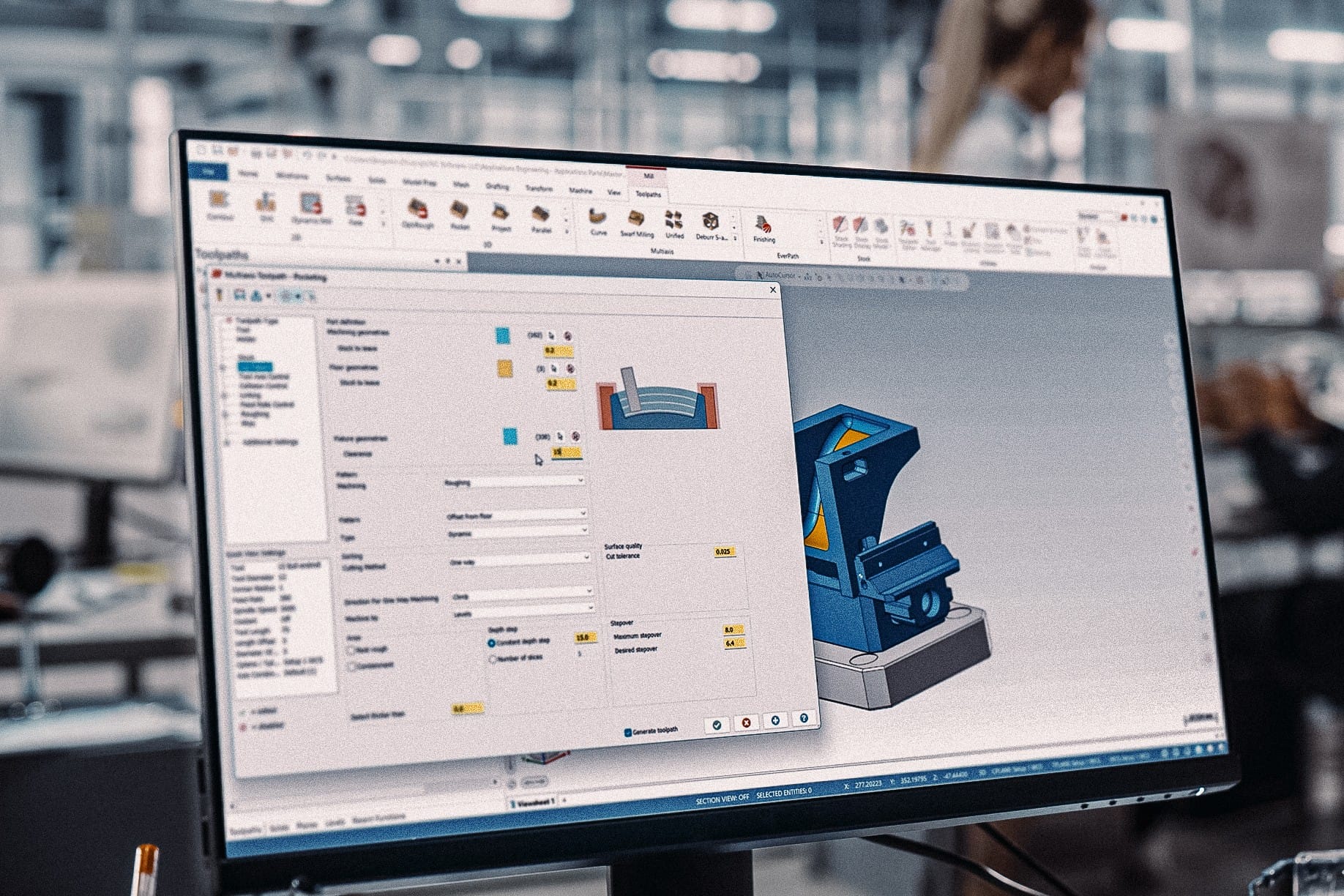1344x896 pixels.
Task: Click the Desired stepover value field
Action: [x=734, y=643]
